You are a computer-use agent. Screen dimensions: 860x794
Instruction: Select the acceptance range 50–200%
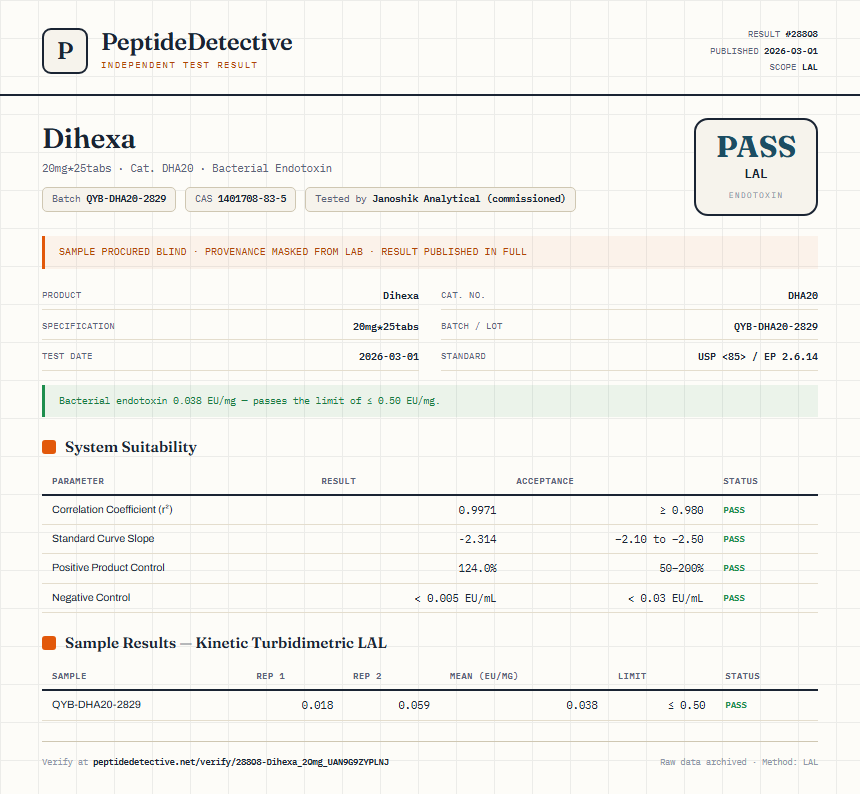click(x=681, y=568)
